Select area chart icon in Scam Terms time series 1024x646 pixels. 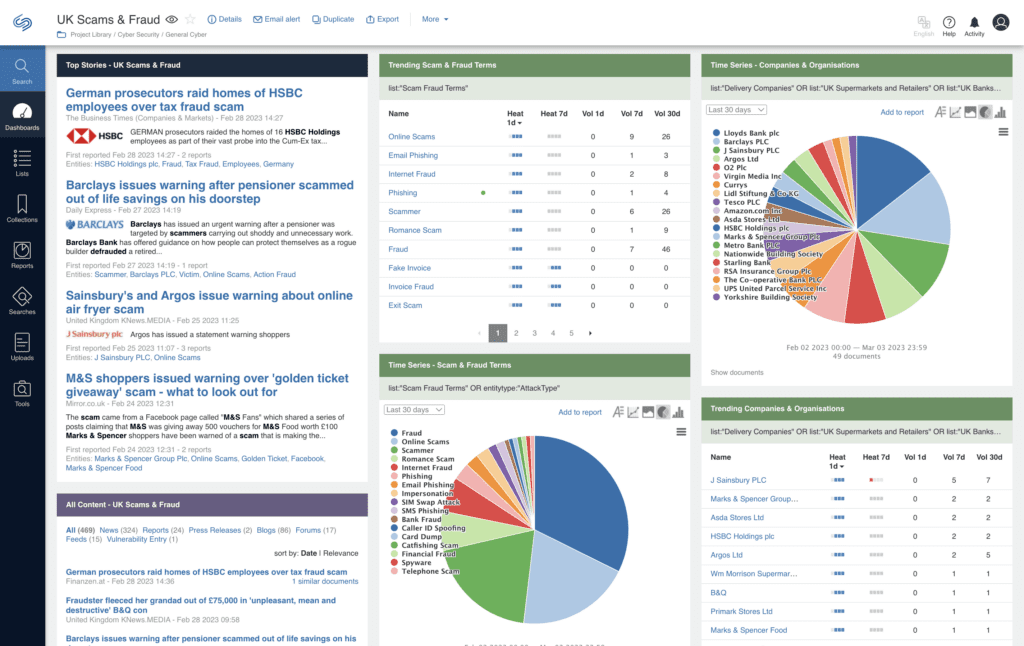click(x=648, y=412)
